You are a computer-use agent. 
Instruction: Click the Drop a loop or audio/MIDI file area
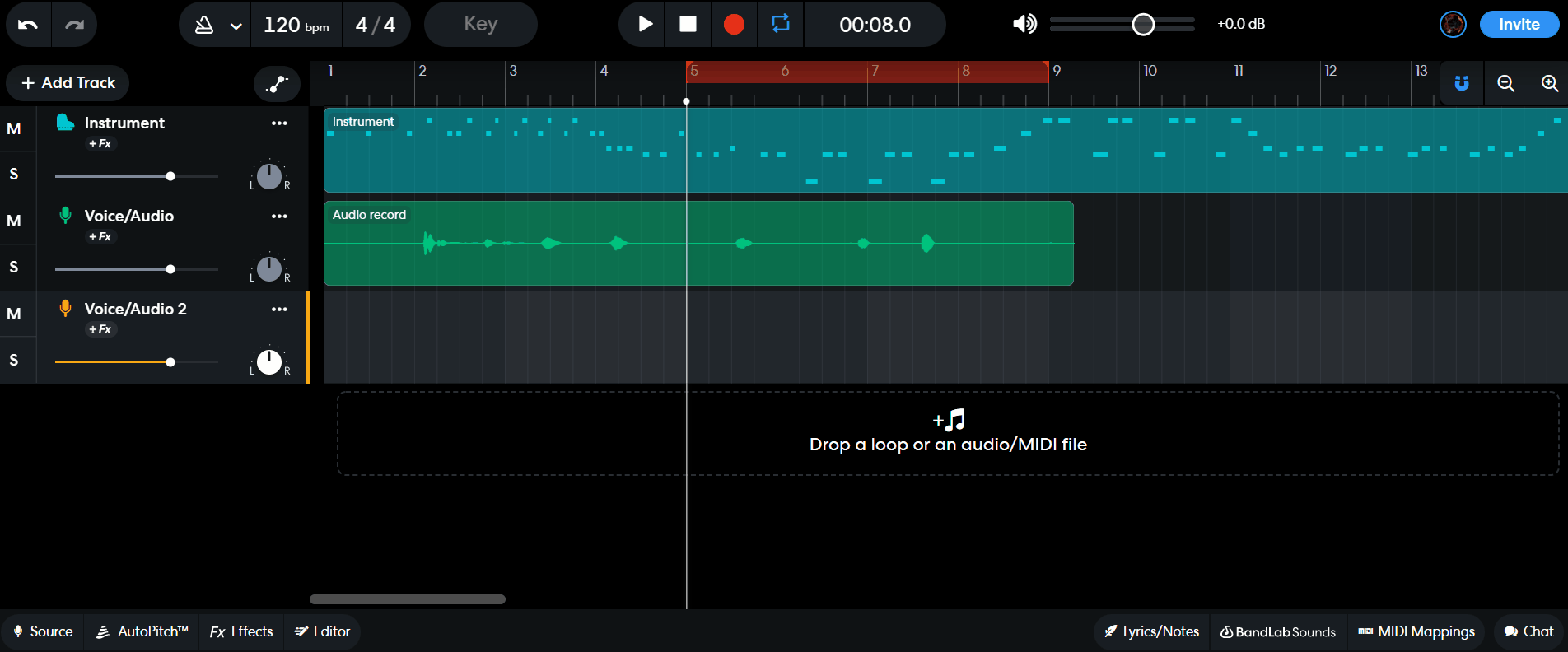point(948,433)
